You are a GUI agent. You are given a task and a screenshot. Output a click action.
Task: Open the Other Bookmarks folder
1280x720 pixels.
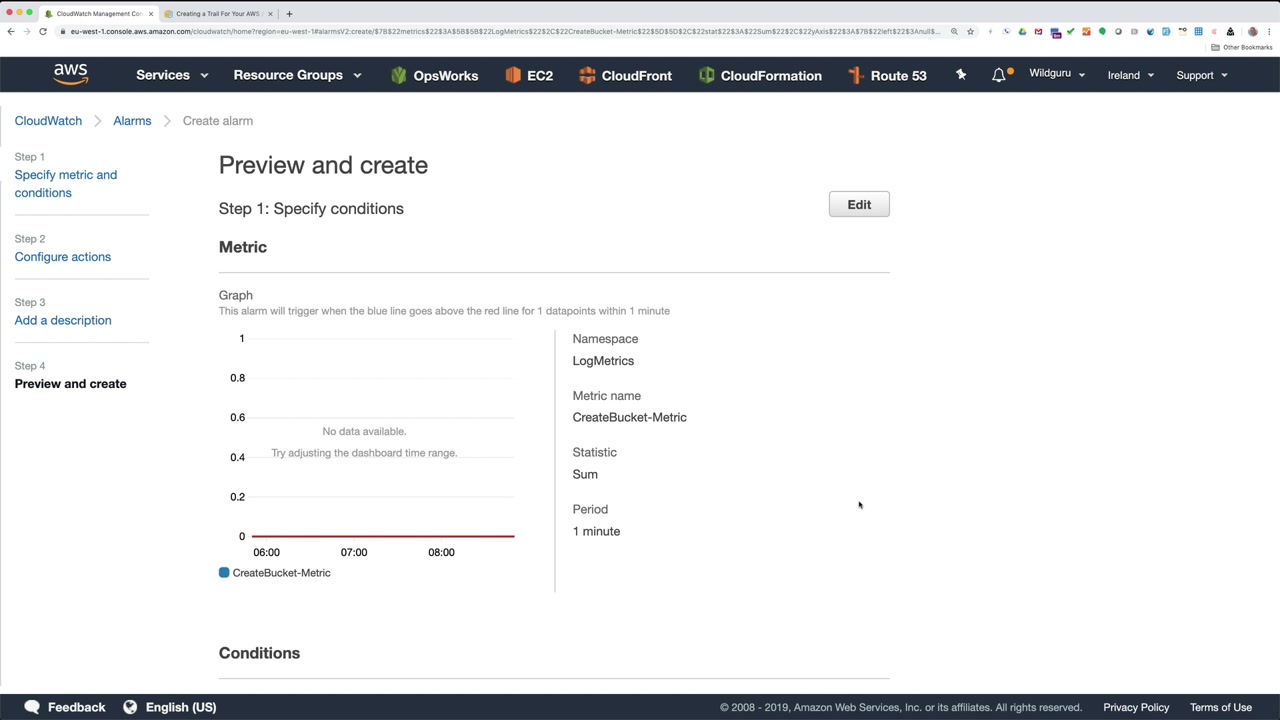[x=1241, y=47]
